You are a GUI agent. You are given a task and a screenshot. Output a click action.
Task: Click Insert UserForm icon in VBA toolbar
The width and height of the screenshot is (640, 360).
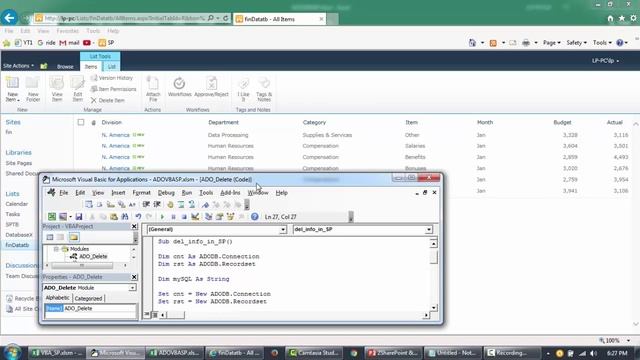tap(63, 217)
